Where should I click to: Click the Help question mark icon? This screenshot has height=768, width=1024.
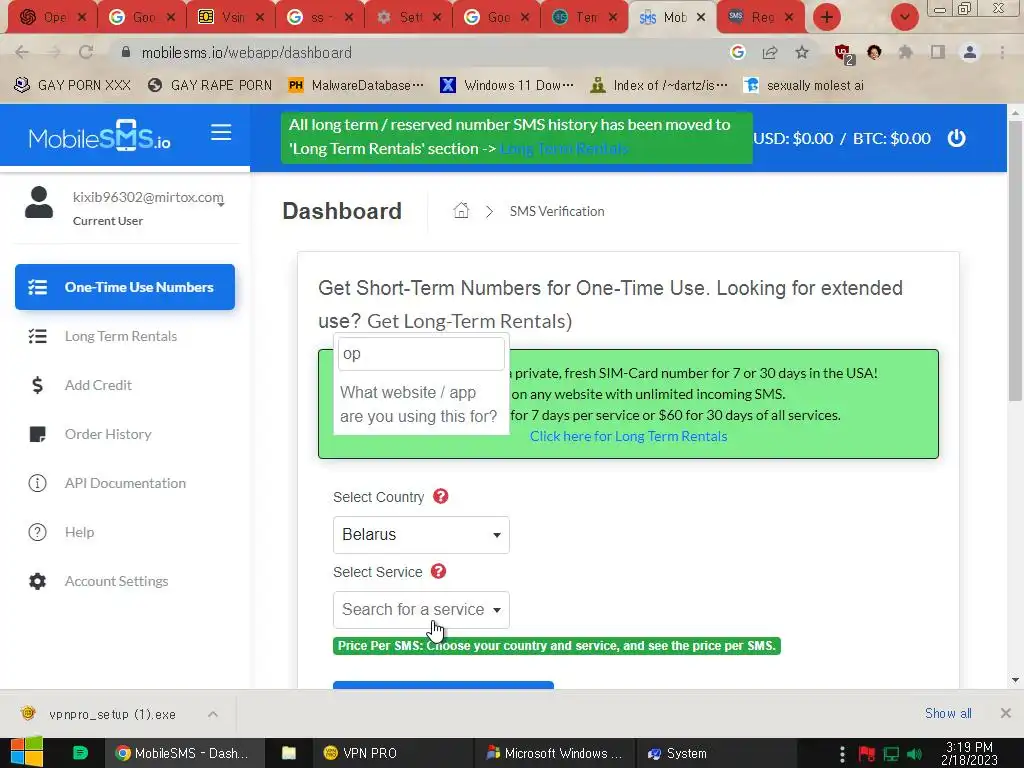tap(37, 532)
